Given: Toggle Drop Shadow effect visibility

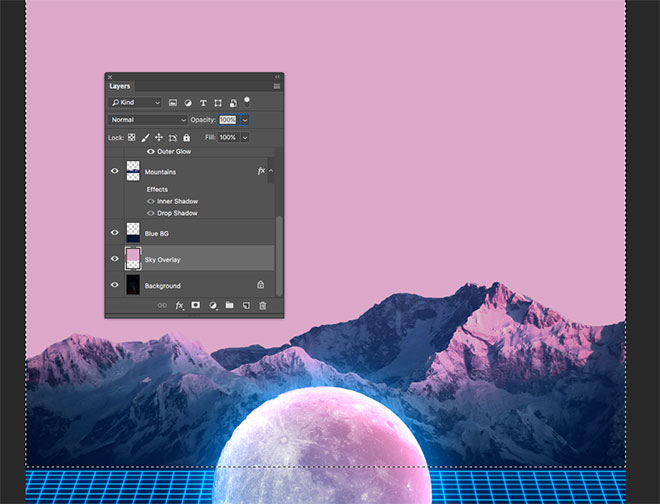Looking at the screenshot, I should (x=151, y=213).
